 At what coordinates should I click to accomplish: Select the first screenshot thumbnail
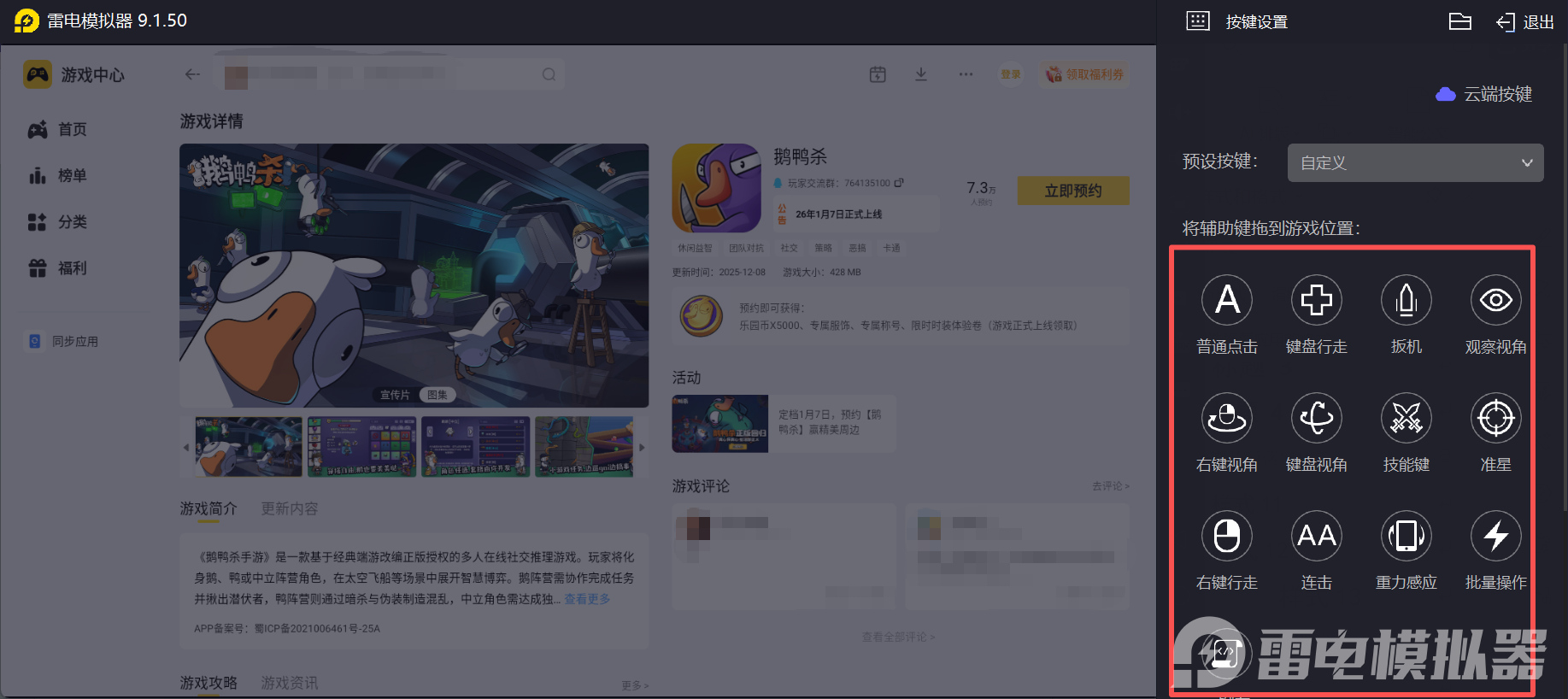[x=249, y=447]
